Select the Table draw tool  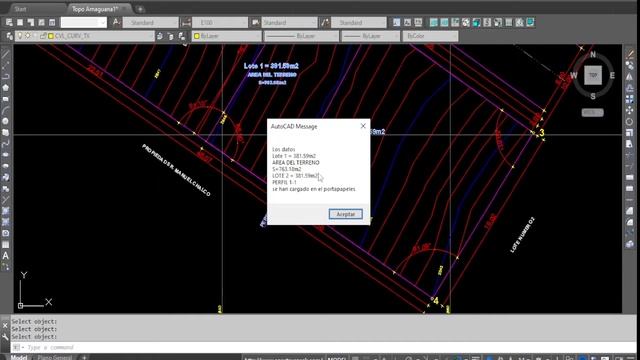pyautogui.click(x=5, y=244)
